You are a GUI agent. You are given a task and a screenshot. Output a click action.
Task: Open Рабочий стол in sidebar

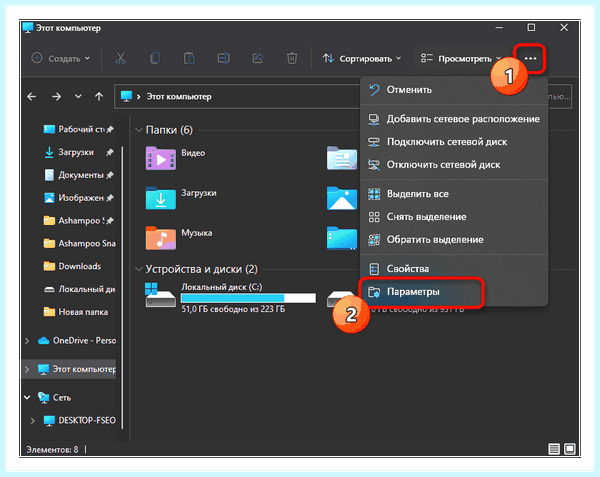pos(78,129)
